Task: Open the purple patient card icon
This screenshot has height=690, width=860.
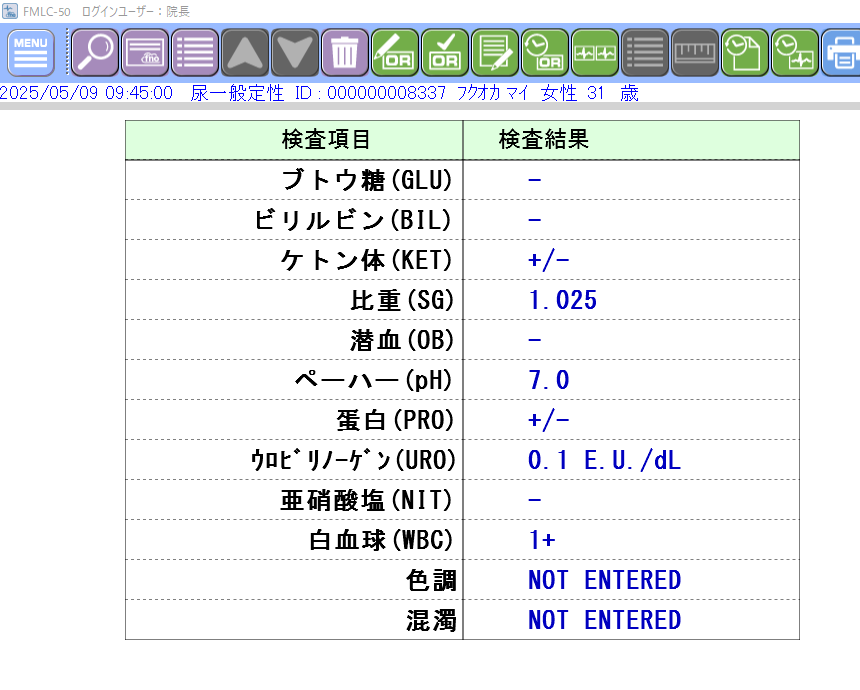Action: (145, 53)
